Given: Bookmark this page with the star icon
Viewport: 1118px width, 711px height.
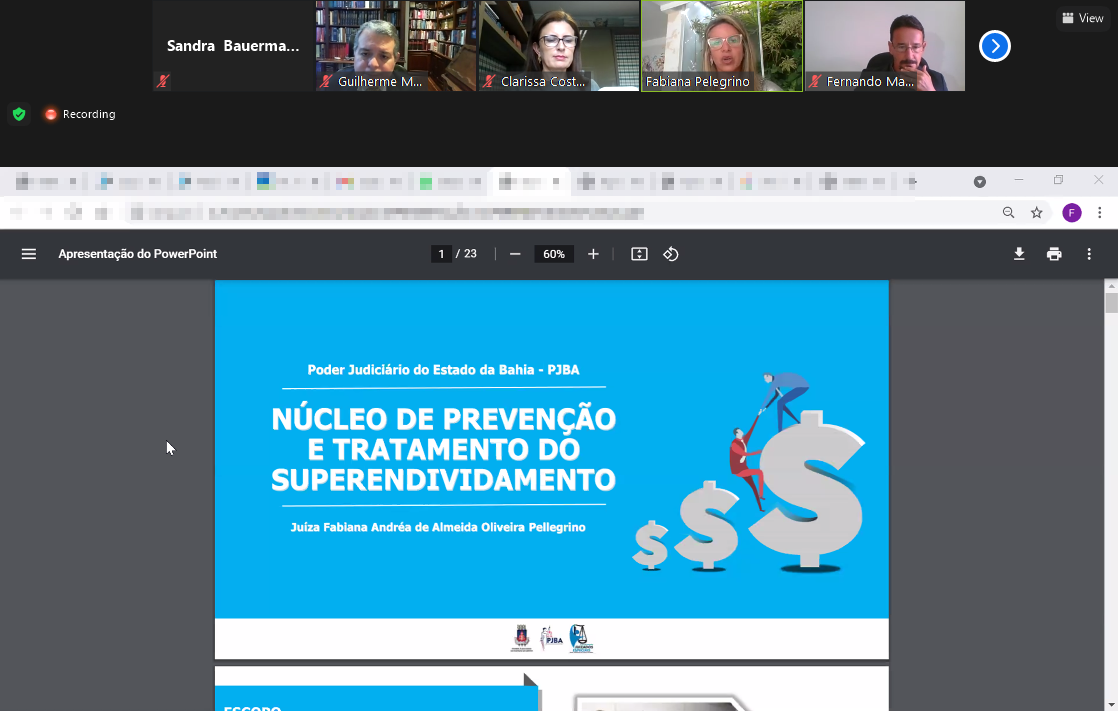Looking at the screenshot, I should tap(1037, 212).
